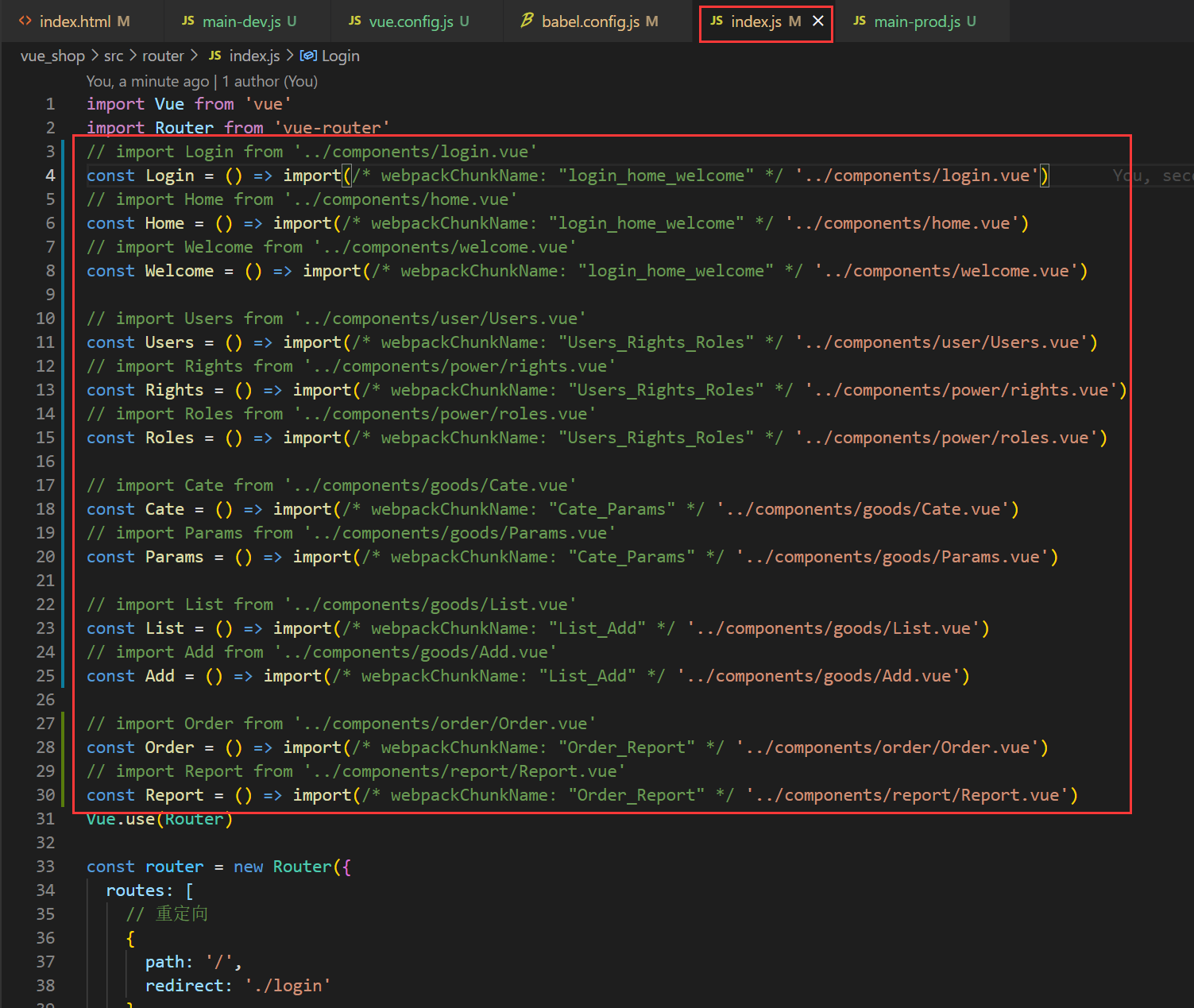Click the "You, a minute ago" blame annotation

tap(148, 81)
